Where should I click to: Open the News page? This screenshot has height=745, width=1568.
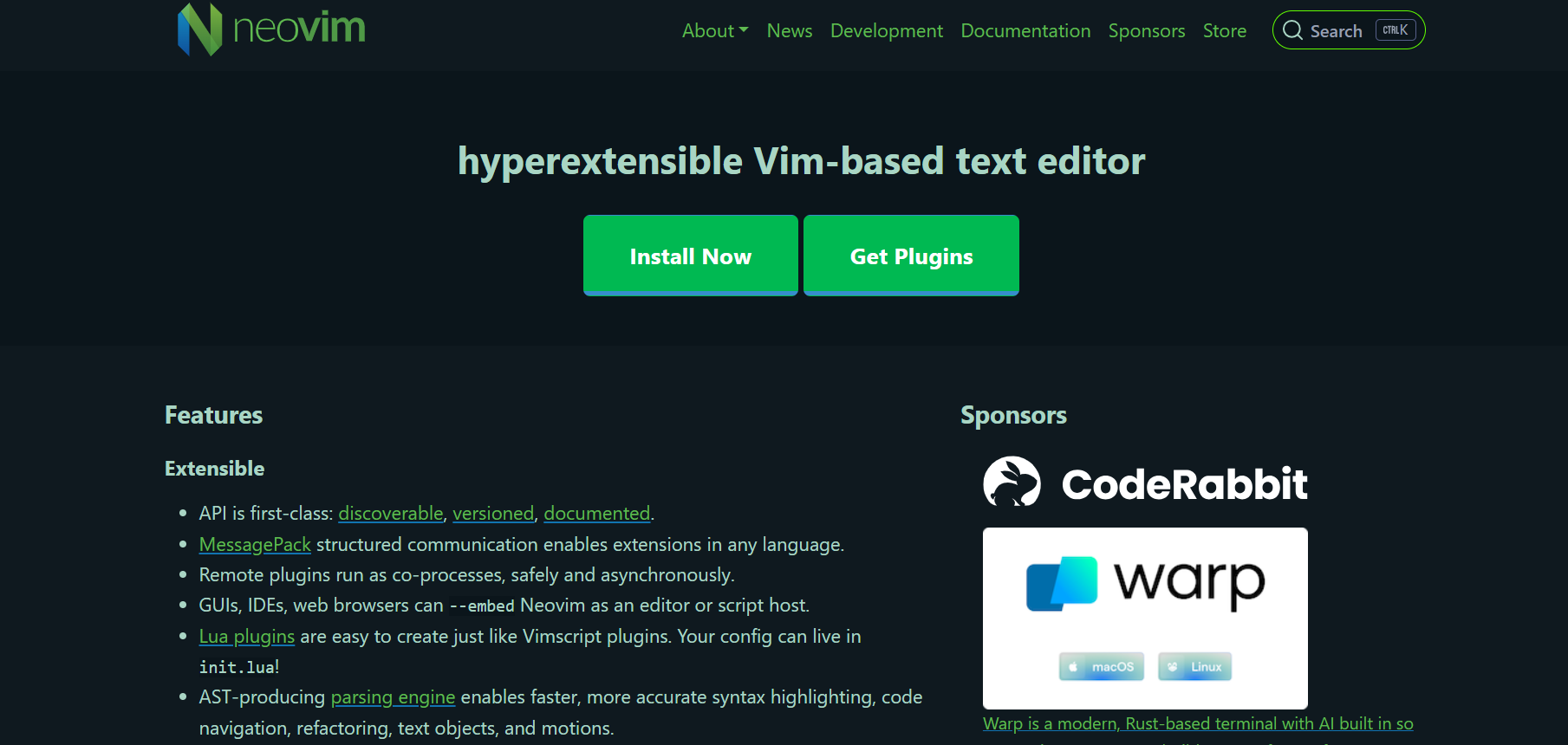(x=790, y=30)
